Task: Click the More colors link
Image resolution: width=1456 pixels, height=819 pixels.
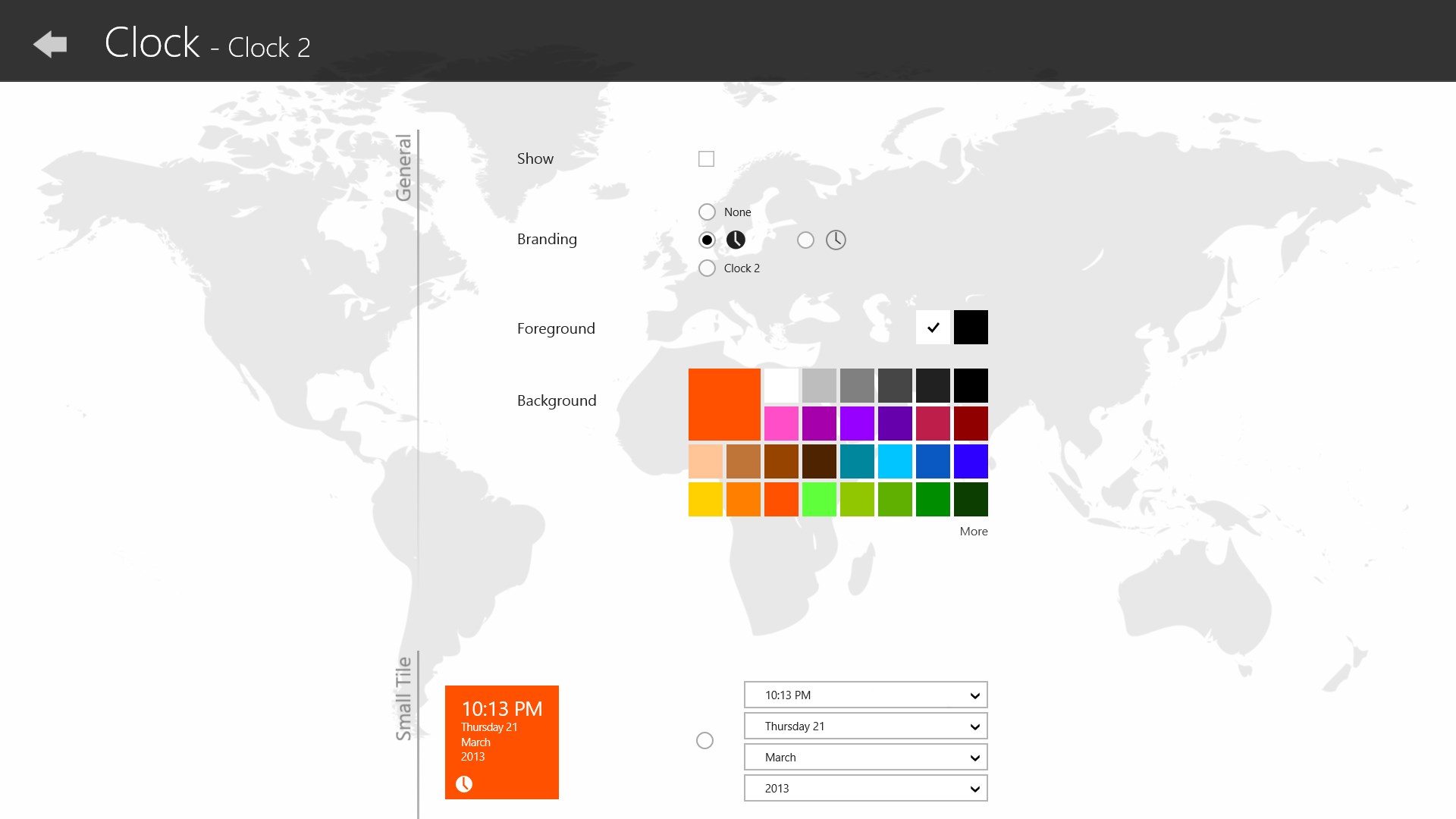Action: [973, 532]
